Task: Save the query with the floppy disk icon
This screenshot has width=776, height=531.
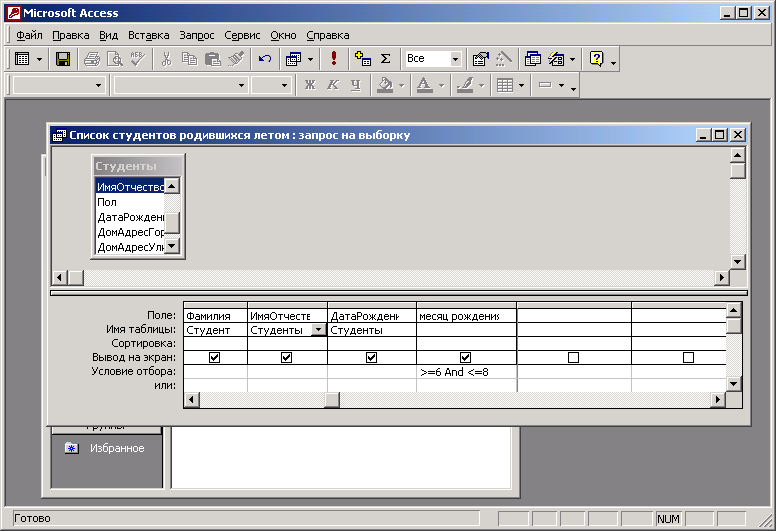Action: (62, 59)
